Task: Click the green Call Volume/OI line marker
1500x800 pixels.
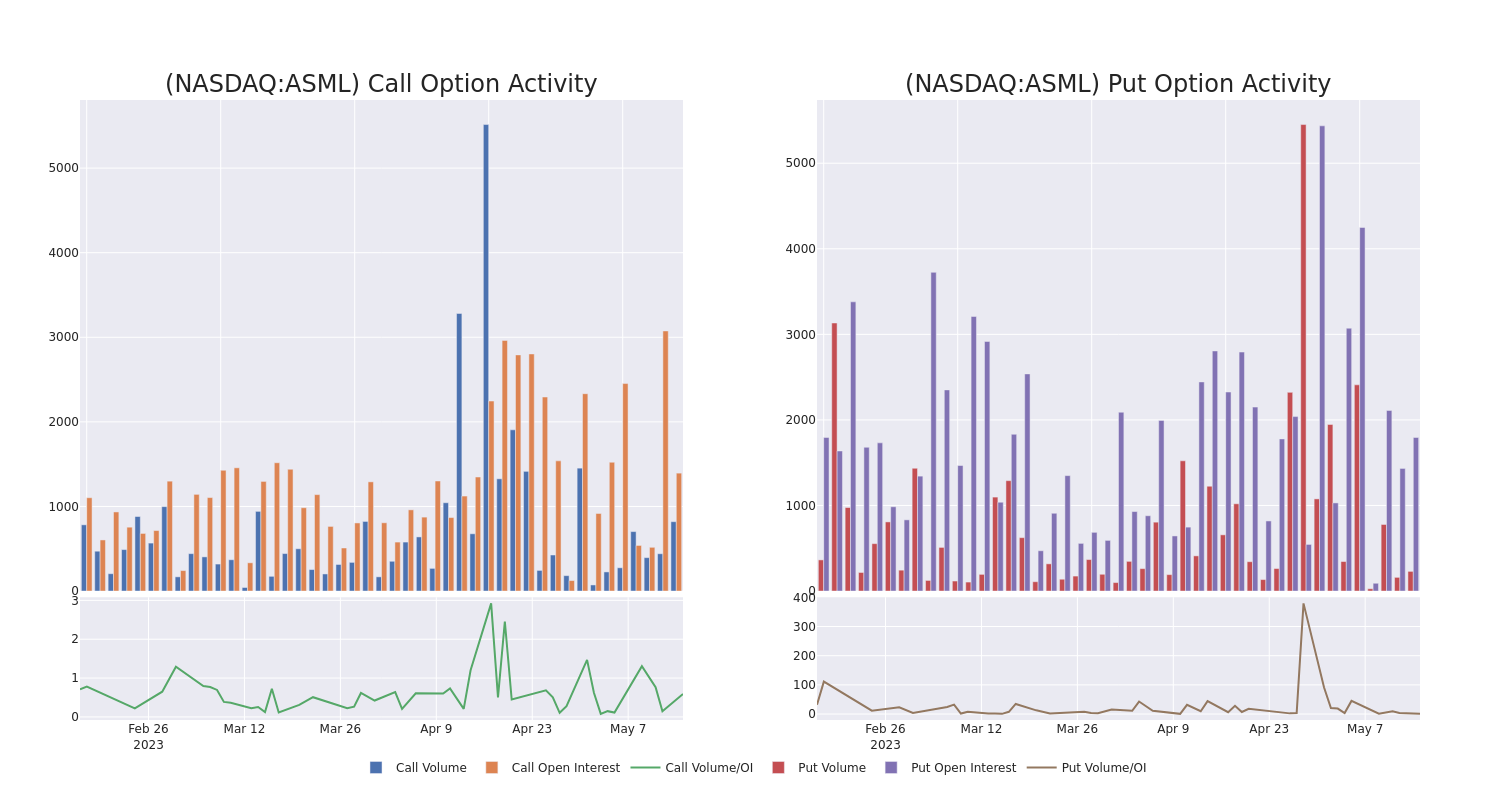Action: click(645, 768)
